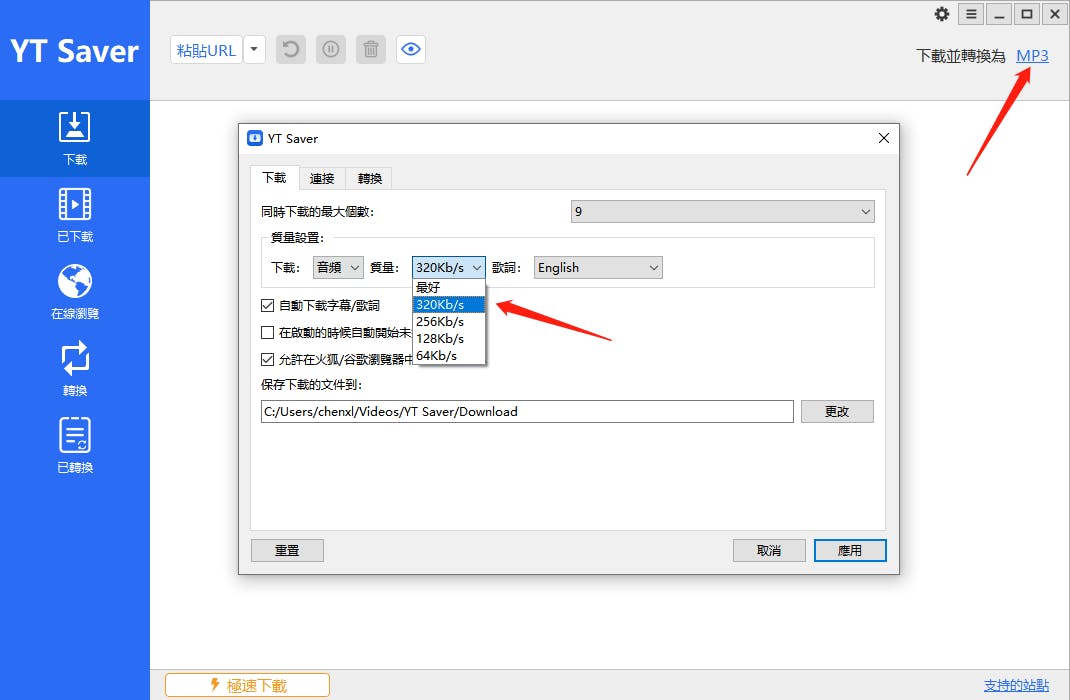Click the trash delete toolbar icon

[x=371, y=50]
